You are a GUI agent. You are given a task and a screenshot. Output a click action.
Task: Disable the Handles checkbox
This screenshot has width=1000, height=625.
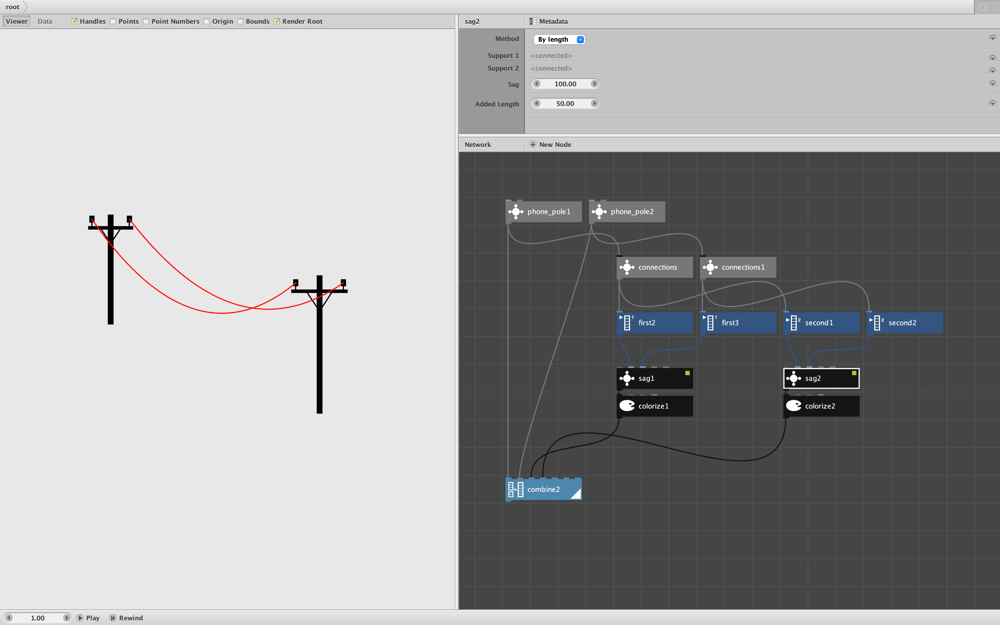pos(74,21)
